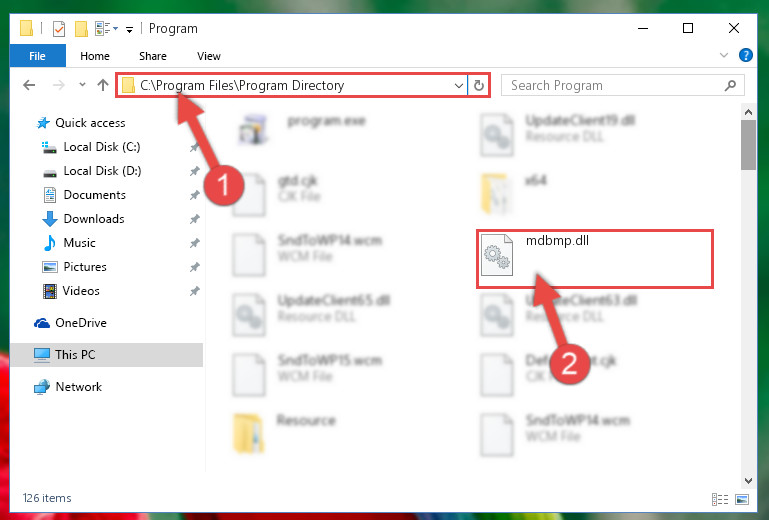Viewport: 769px width, 520px height.
Task: Click the New folder icon in title bar
Action: pos(81,29)
